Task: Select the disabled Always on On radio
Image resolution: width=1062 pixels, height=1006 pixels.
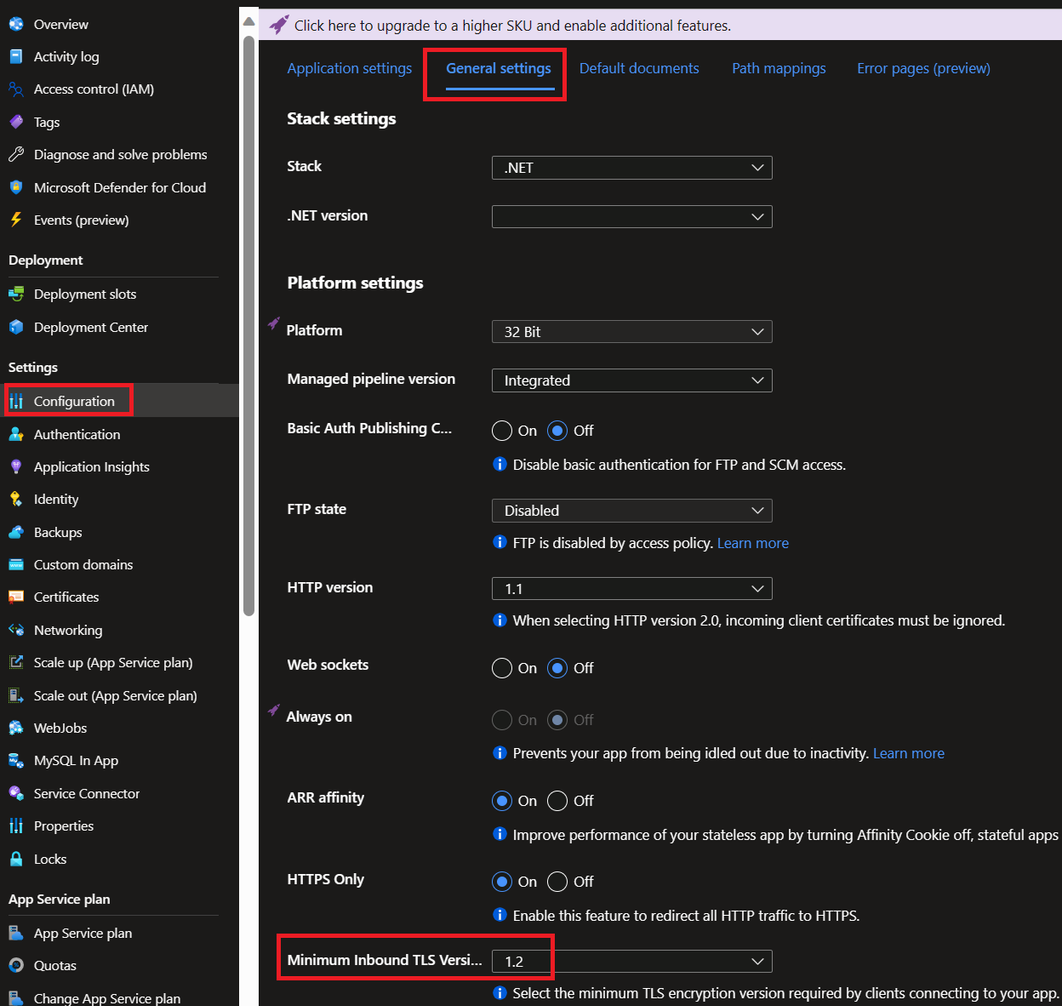Action: 502,719
